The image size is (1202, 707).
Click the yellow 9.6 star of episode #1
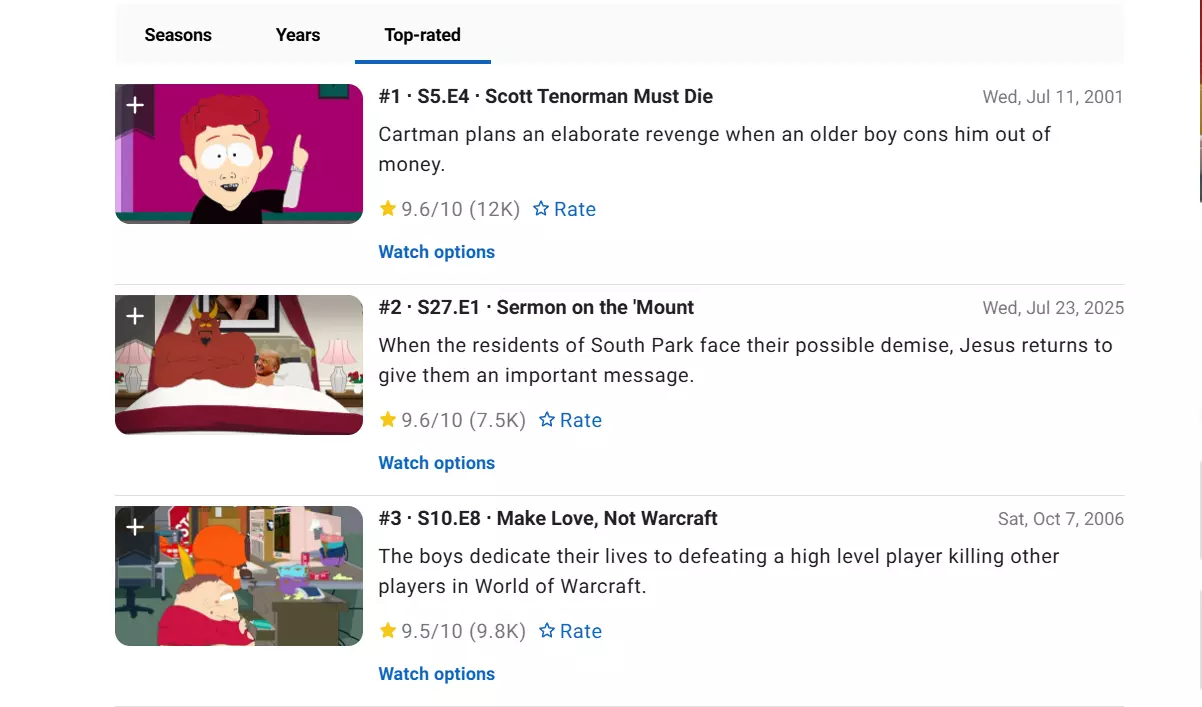tap(388, 208)
